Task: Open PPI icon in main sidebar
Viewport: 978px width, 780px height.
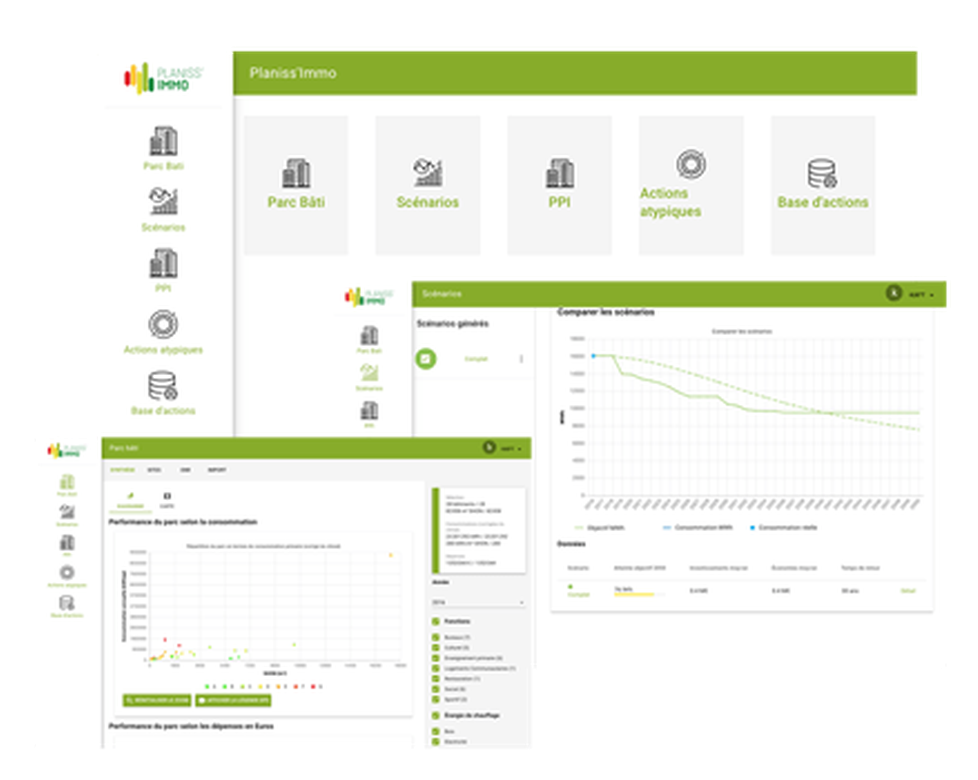Action: coord(163,263)
